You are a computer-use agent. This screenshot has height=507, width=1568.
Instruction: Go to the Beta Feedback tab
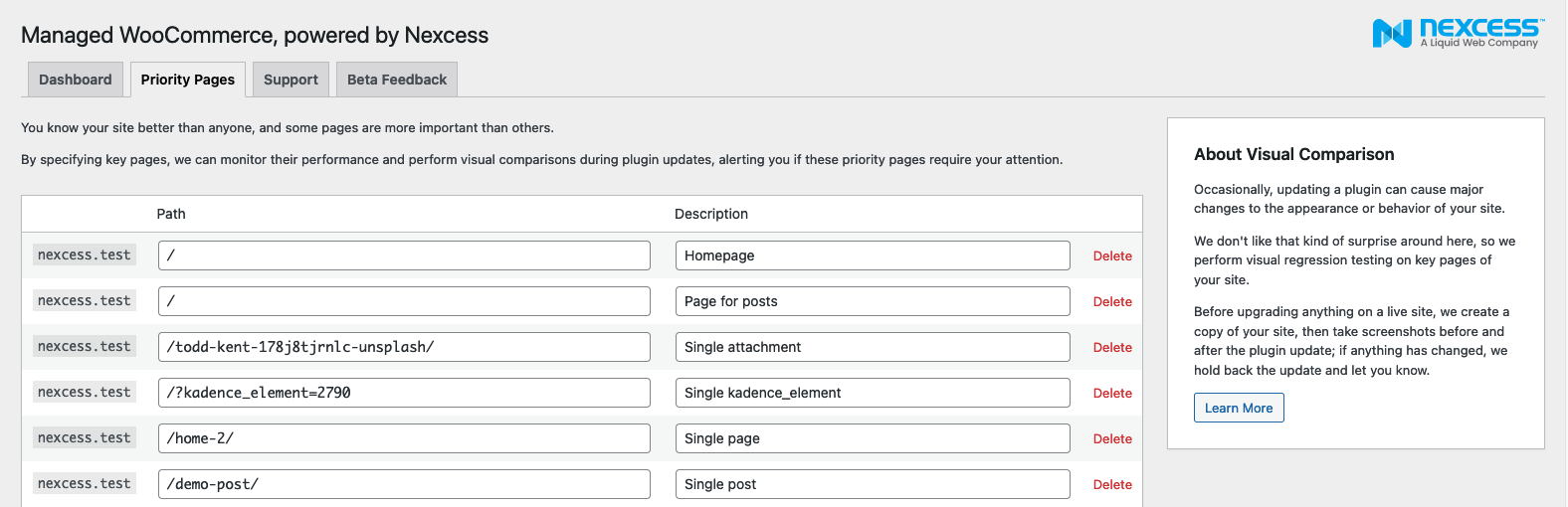coord(396,80)
